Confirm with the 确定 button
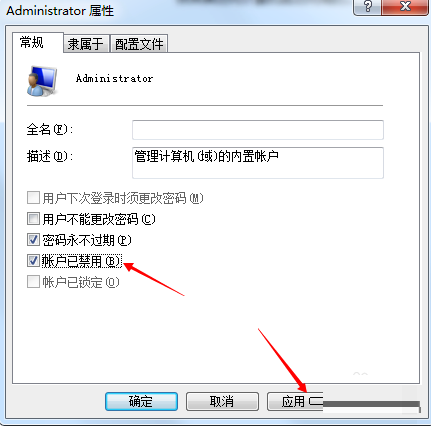 (x=141, y=401)
